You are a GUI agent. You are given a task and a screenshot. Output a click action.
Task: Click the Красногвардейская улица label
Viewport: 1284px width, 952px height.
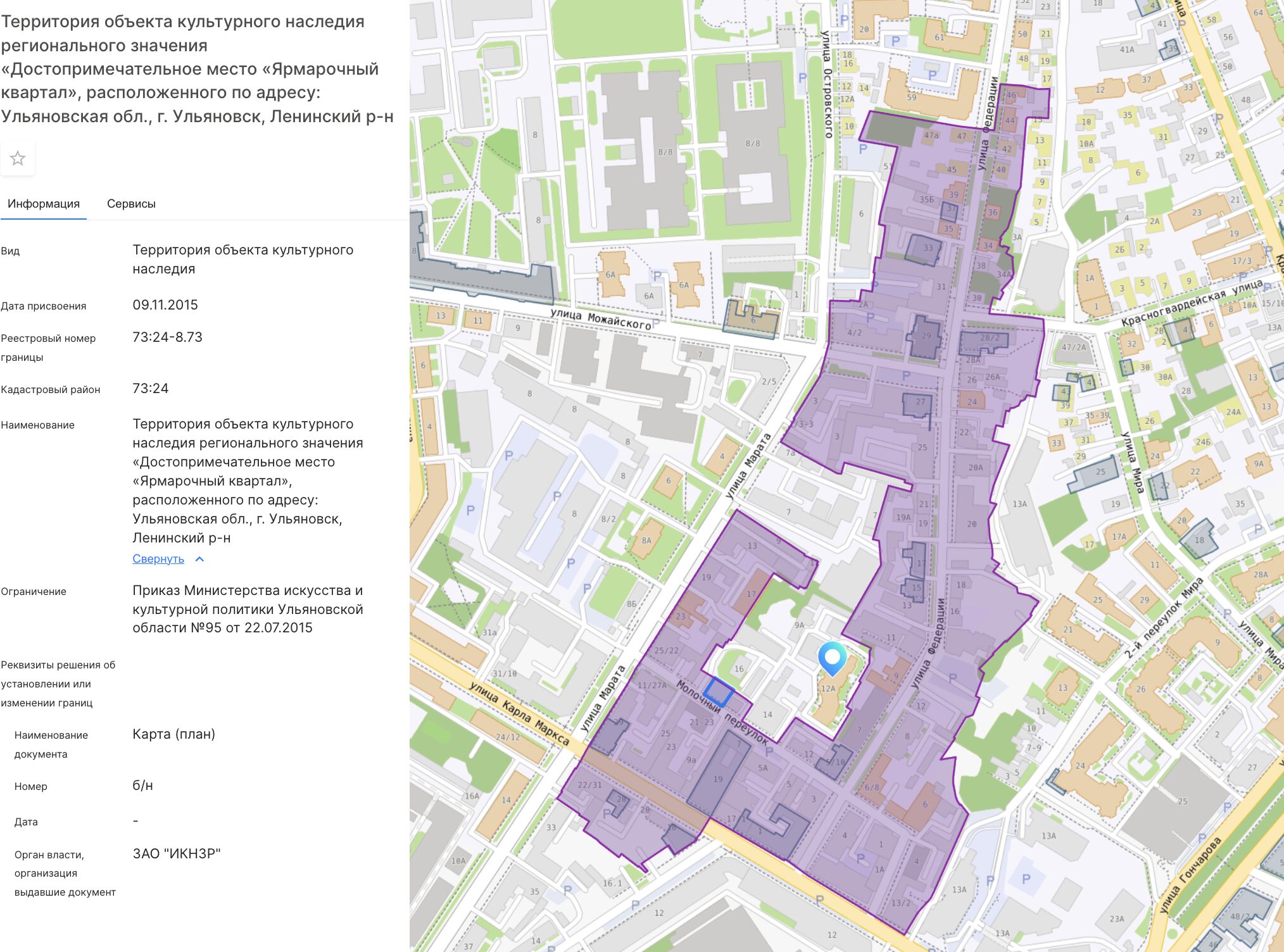pyautogui.click(x=1191, y=303)
